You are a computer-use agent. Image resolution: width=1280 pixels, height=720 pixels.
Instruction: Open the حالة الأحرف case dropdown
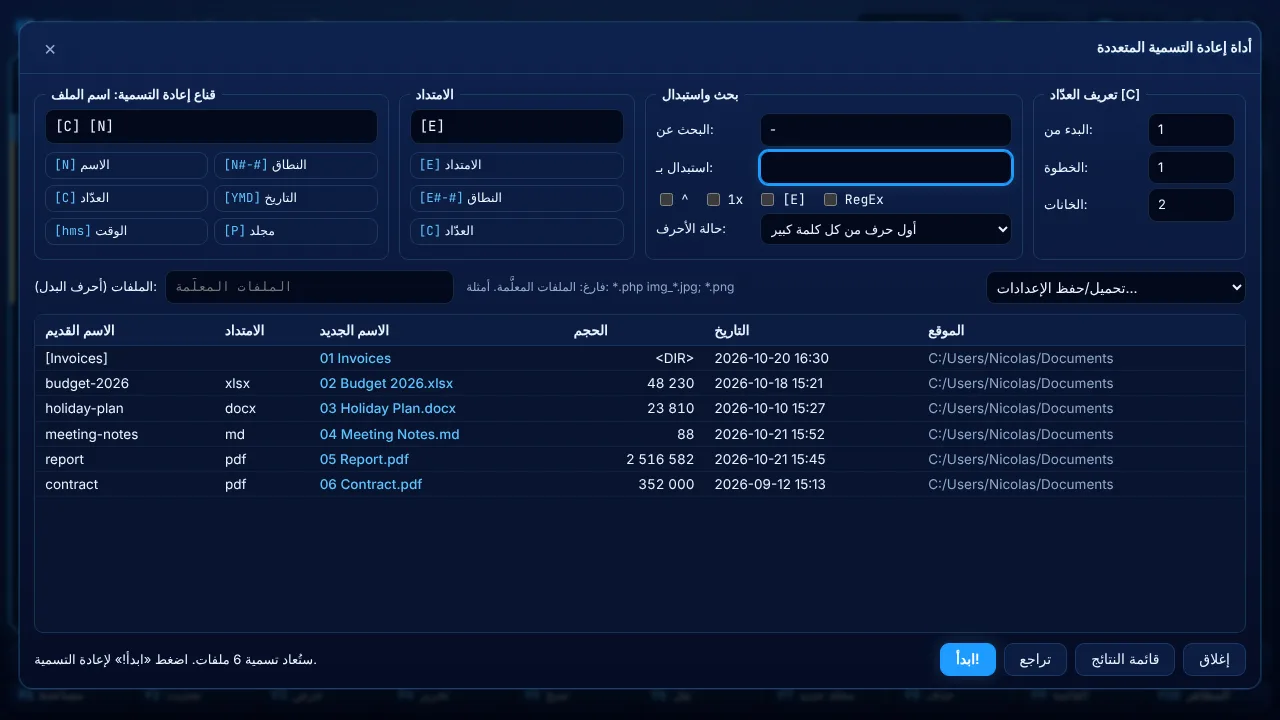pos(886,229)
